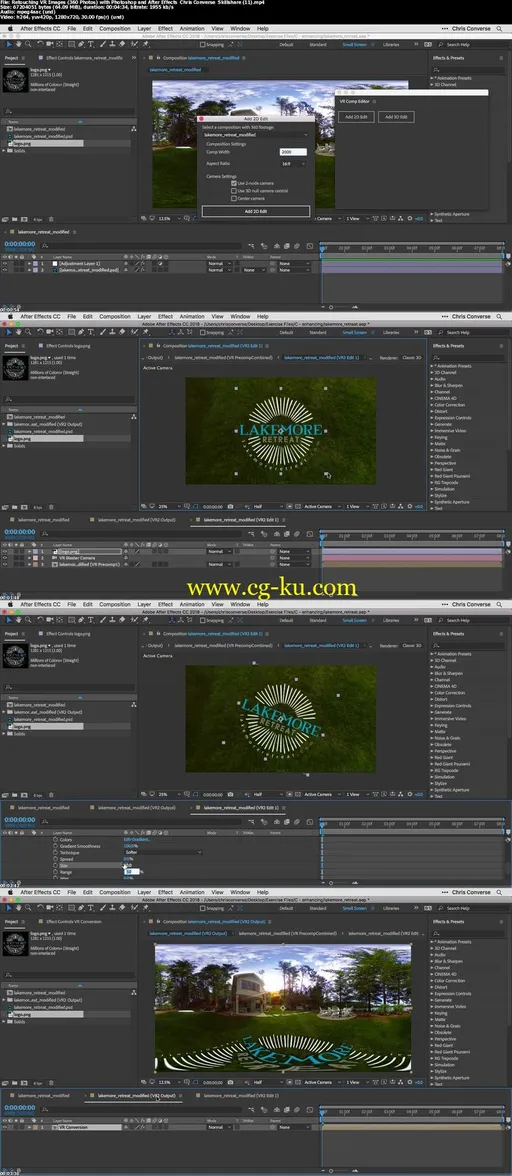This screenshot has width=512, height=1176.
Task: Click Apple menu icon in first frame
Action: [10, 28]
